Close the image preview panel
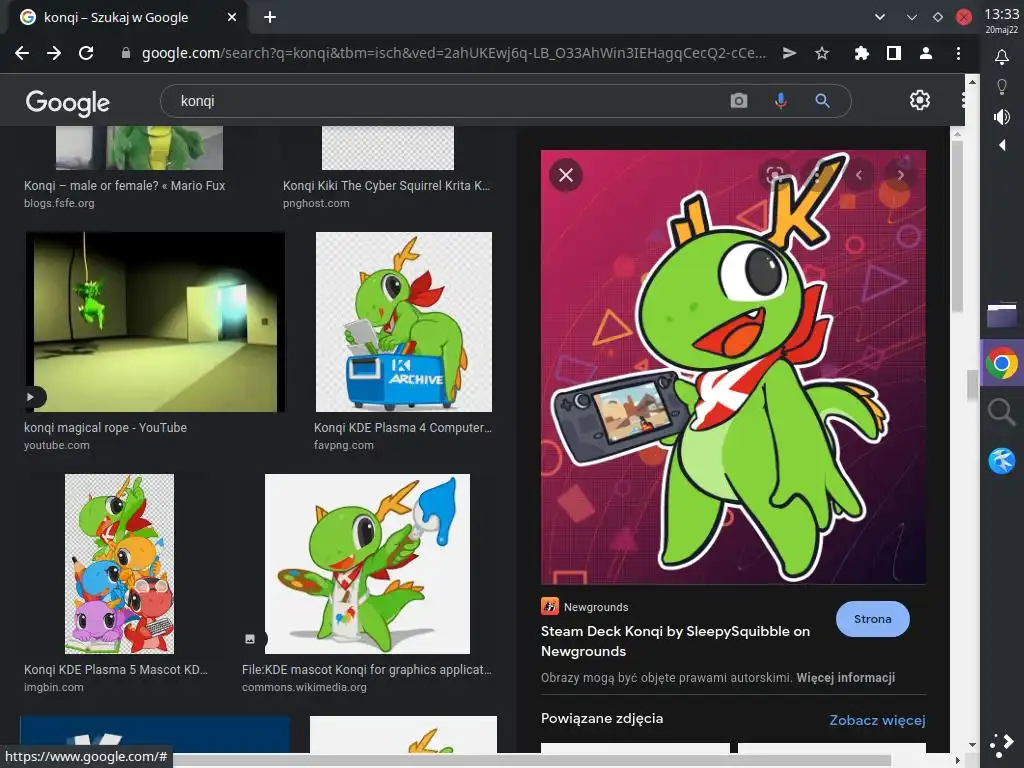This screenshot has height=768, width=1024. [x=566, y=175]
